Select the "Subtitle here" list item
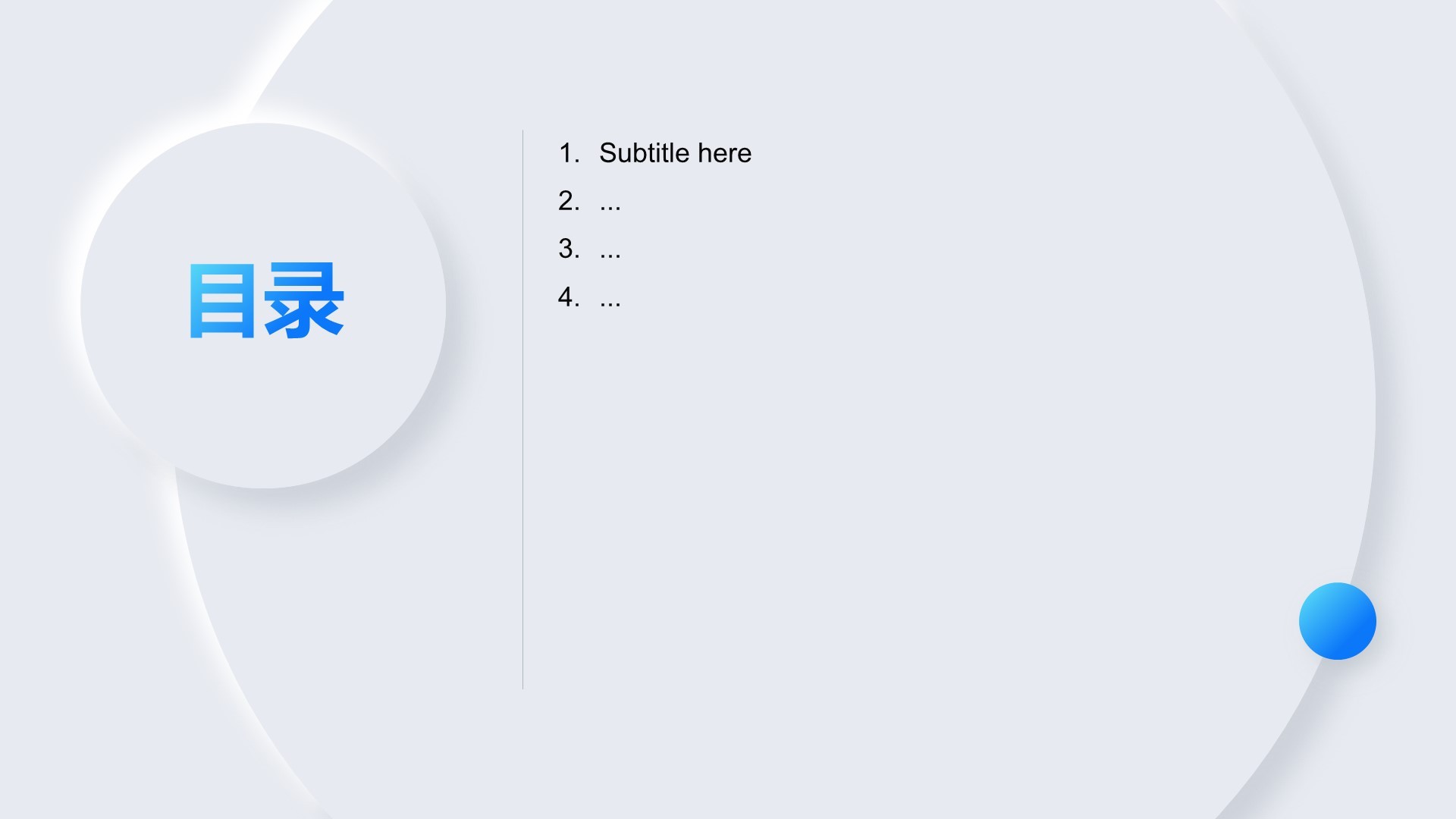 point(655,153)
